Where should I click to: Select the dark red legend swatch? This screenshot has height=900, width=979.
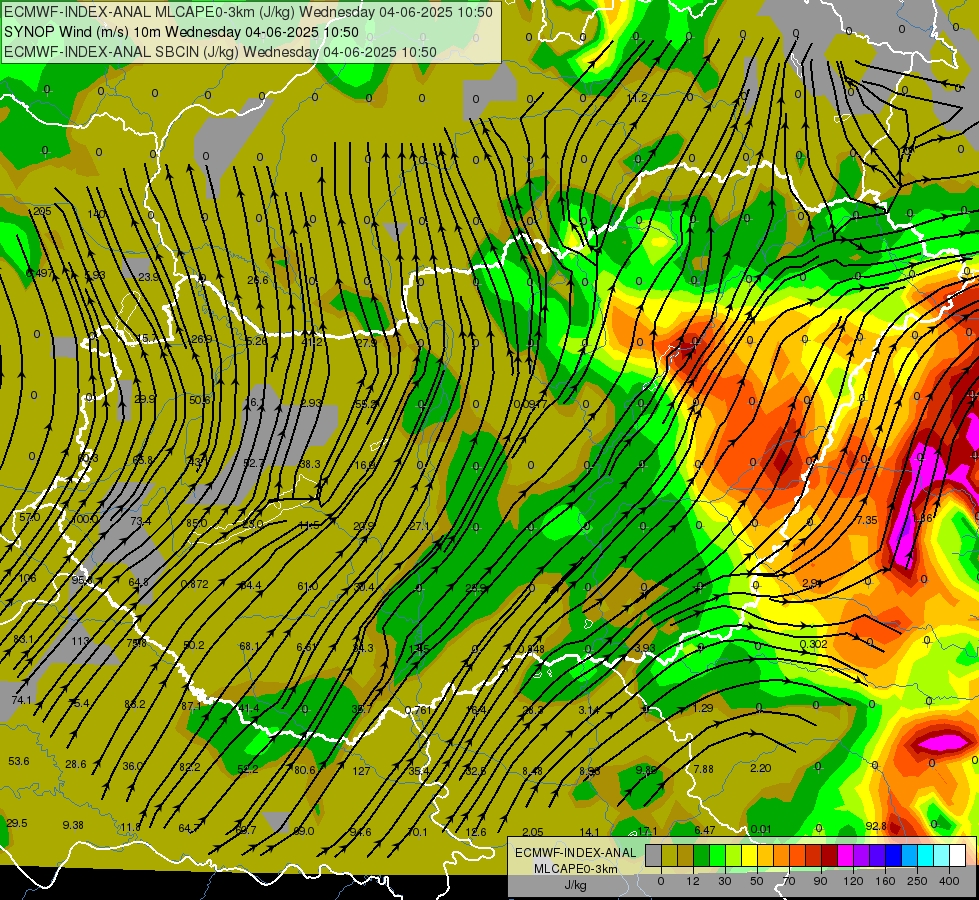click(x=829, y=856)
